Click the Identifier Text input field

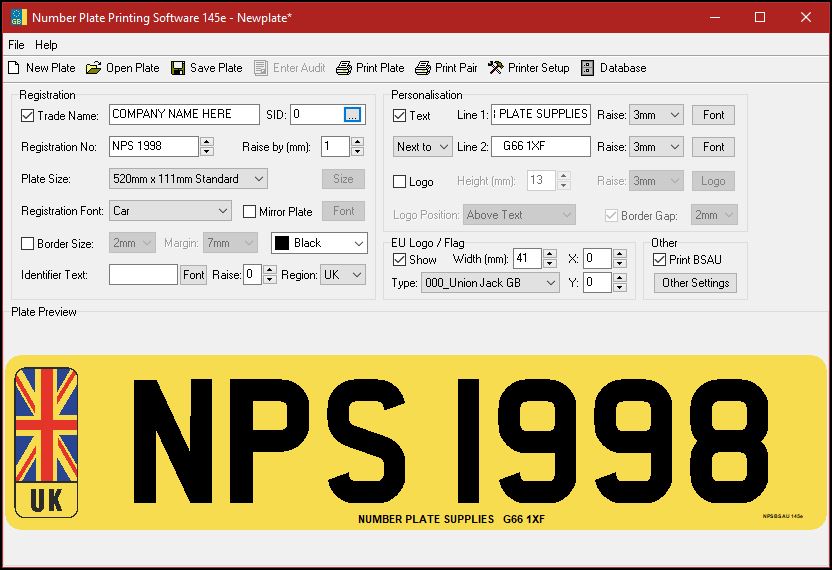coord(143,274)
